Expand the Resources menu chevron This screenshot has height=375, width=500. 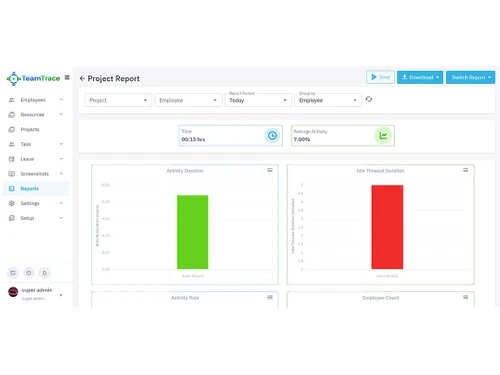coord(61,114)
